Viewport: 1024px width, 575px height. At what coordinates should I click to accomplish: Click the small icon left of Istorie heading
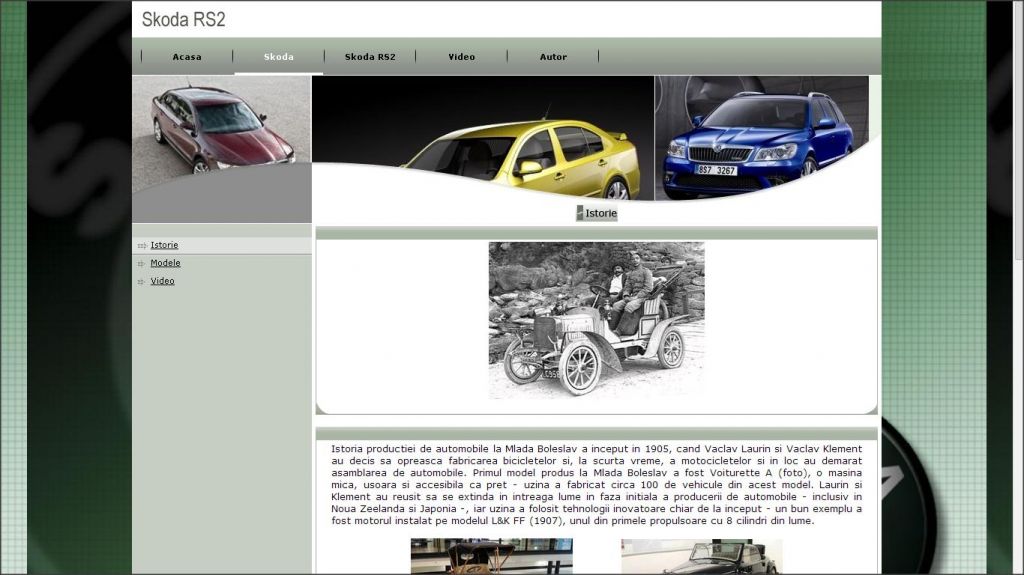point(580,213)
